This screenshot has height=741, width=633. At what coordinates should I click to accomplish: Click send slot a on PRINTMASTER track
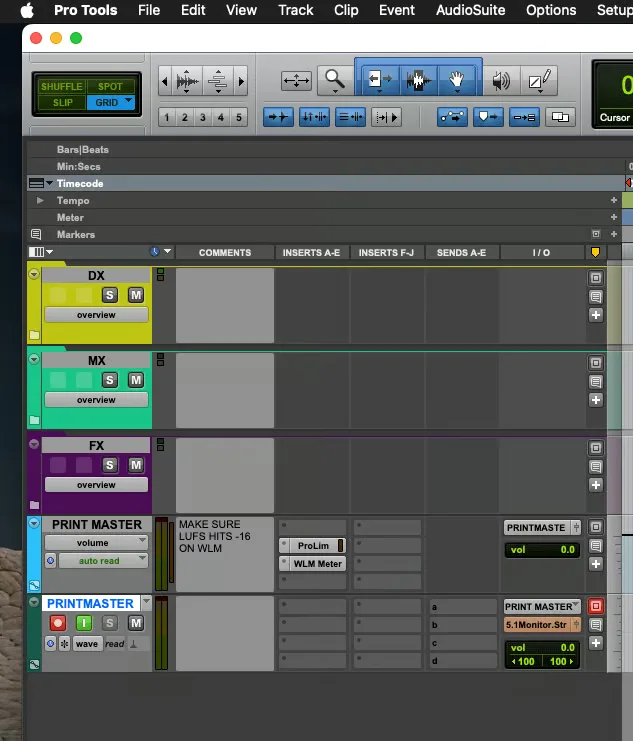point(463,607)
